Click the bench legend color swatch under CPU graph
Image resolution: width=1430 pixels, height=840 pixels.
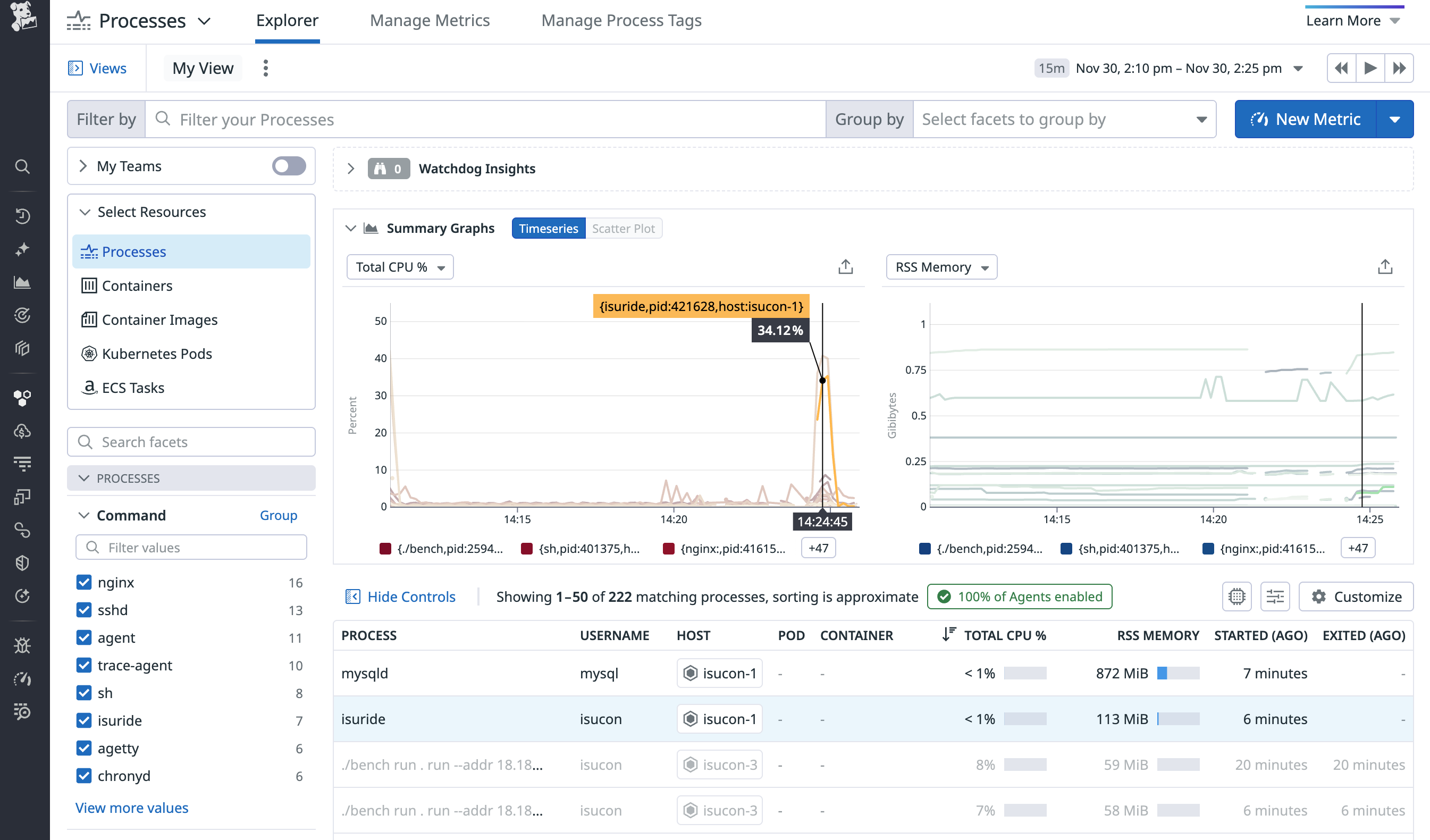[x=385, y=548]
